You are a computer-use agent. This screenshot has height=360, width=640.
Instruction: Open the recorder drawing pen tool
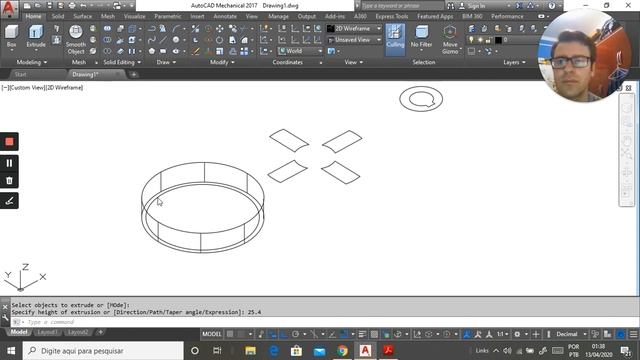click(x=9, y=200)
